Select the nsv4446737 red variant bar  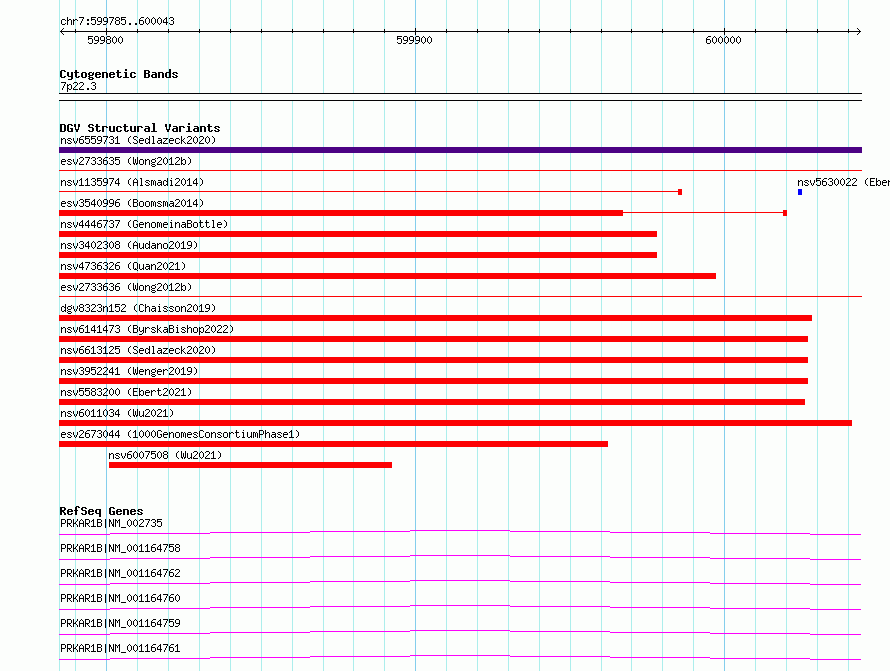[x=358, y=234]
